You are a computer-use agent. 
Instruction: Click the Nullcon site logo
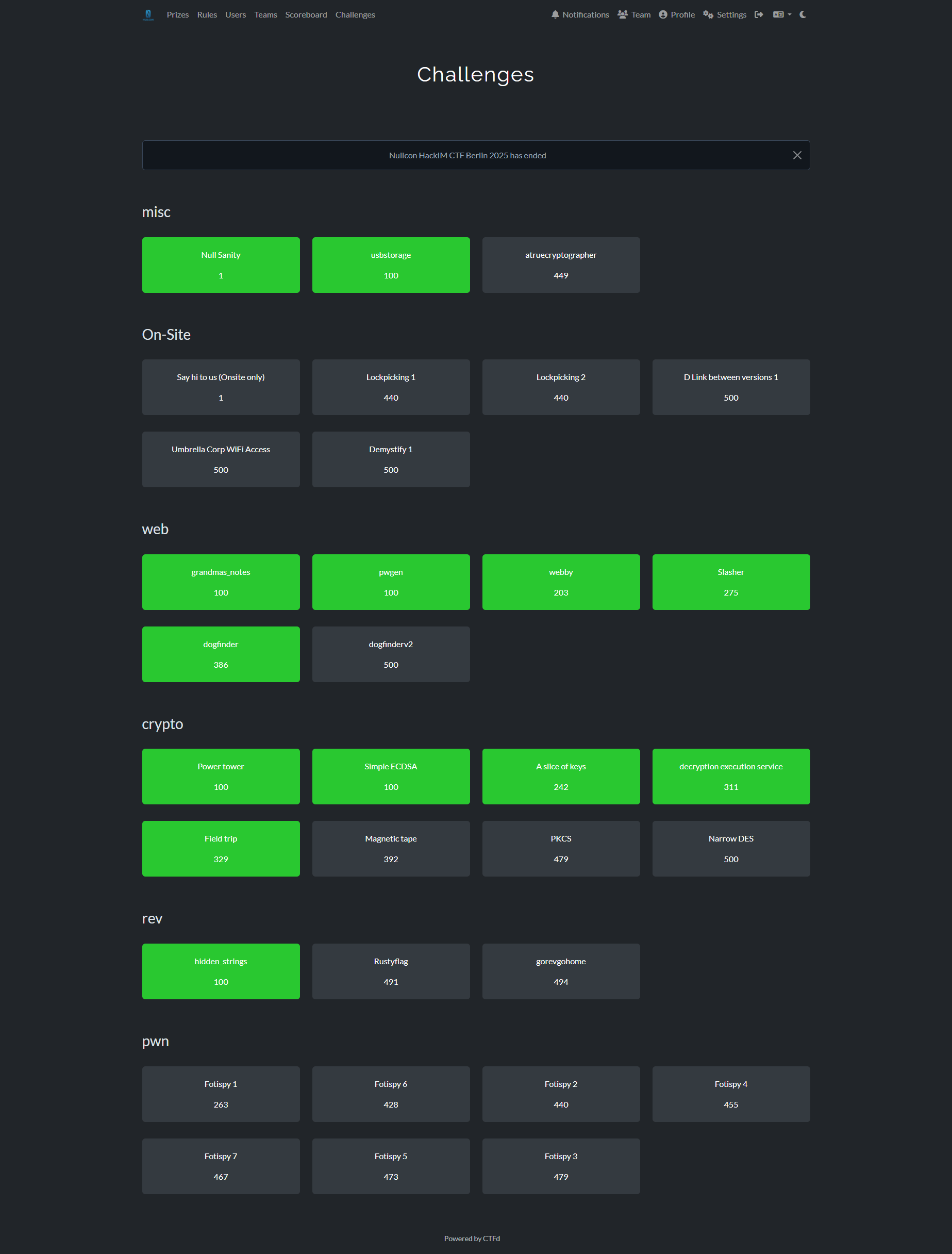pos(148,15)
